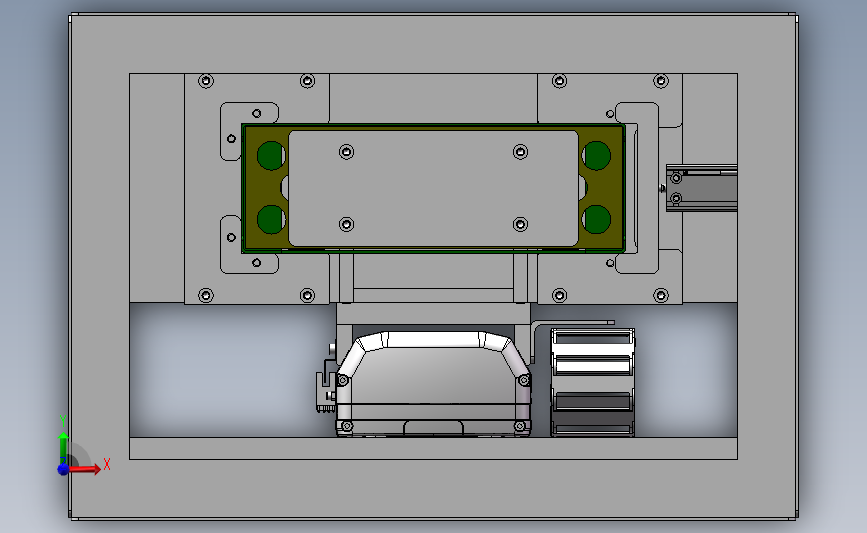Image resolution: width=867 pixels, height=533 pixels.
Task: Pick the bottom-right corner screw of the right mounting plate
Action: (x=661, y=295)
